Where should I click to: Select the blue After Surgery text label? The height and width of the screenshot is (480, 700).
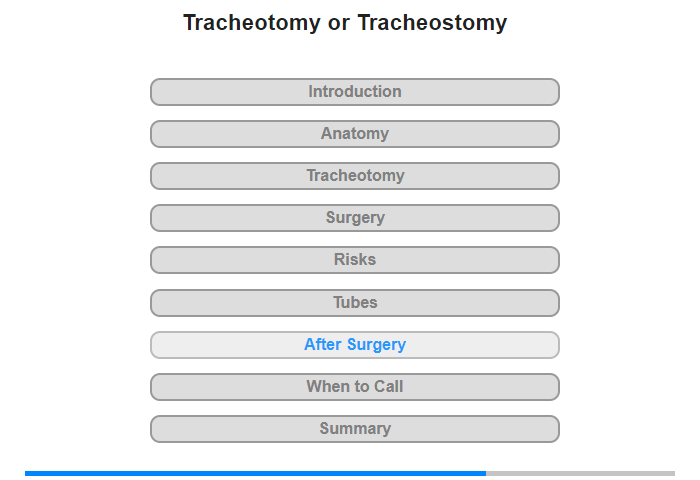[x=355, y=345]
